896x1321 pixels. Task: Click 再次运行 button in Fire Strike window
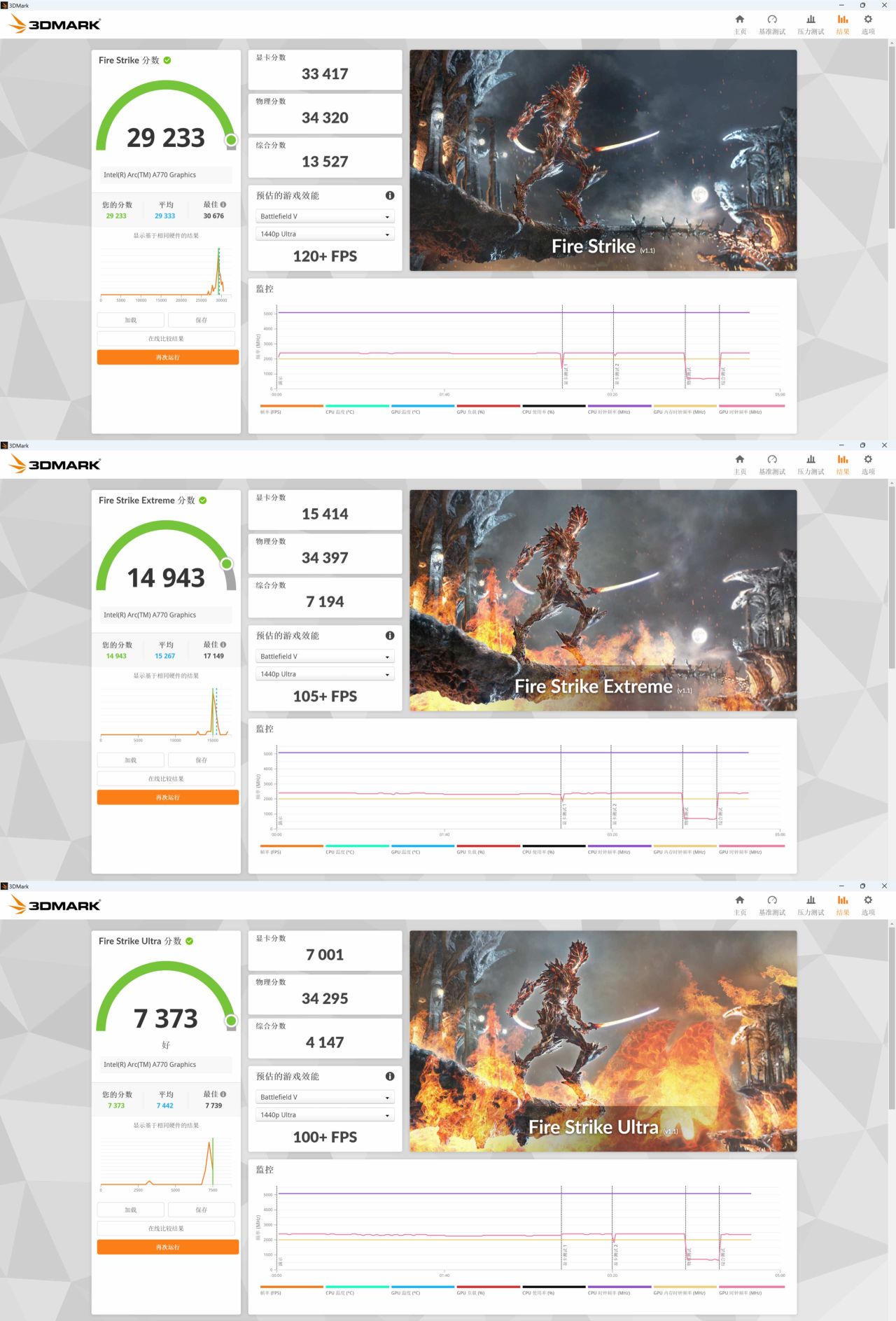point(168,358)
